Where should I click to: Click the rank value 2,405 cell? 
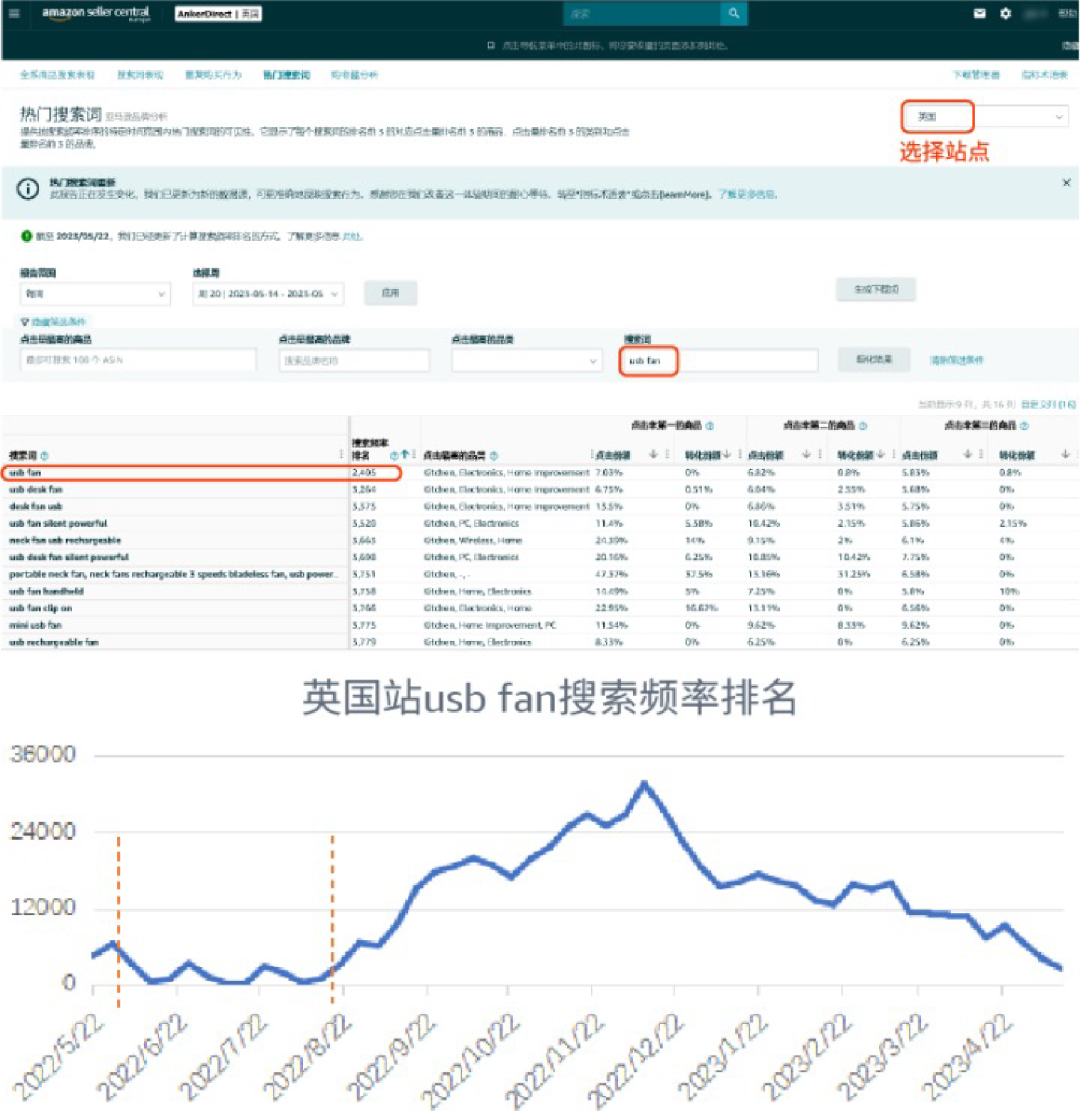[x=364, y=473]
